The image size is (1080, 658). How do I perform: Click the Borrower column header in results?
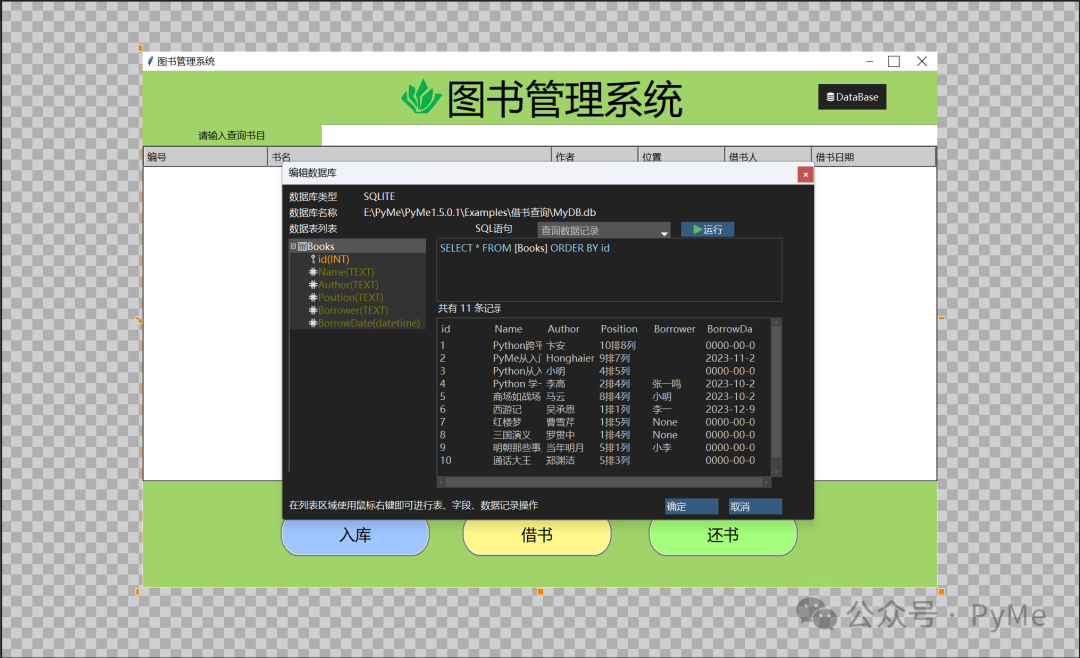(x=674, y=329)
